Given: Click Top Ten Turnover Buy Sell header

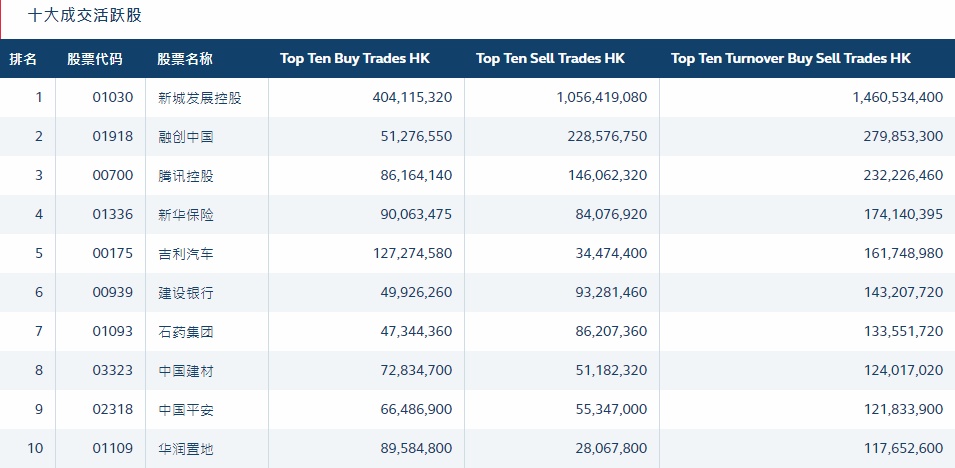Looking at the screenshot, I should (791, 59).
